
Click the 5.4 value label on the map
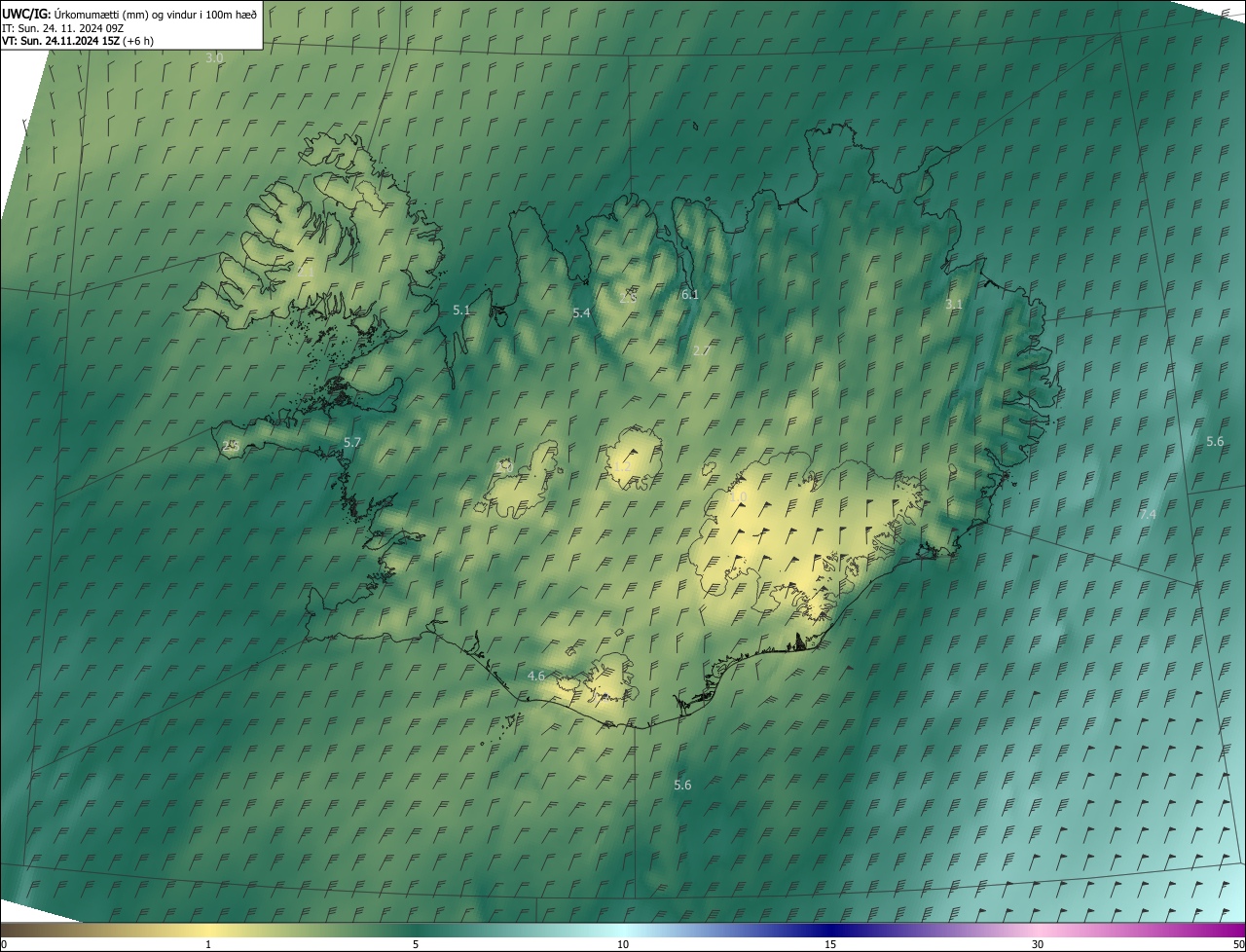pos(581,312)
